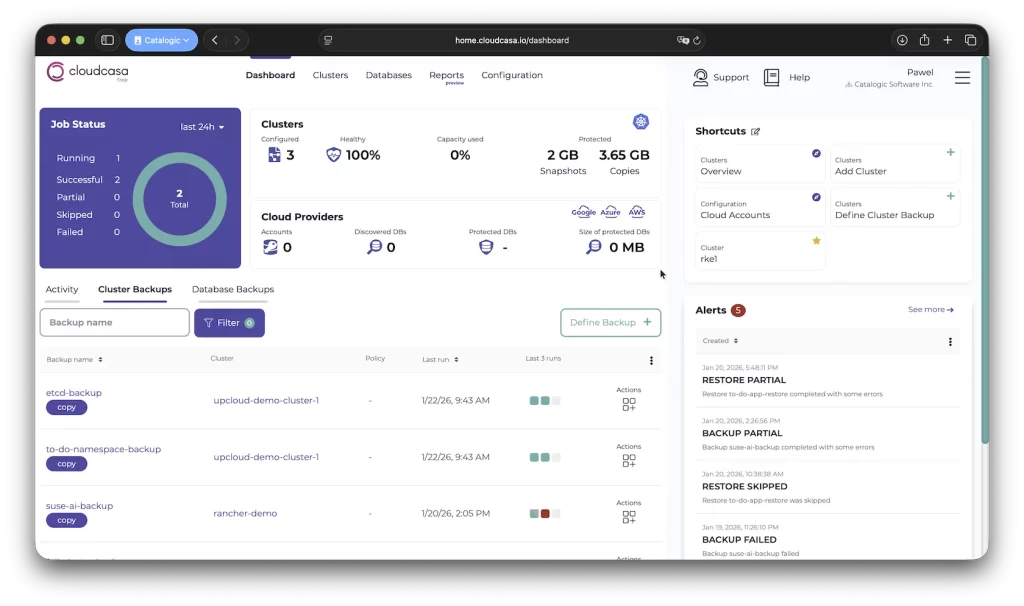Open the Catalogic dropdown in the address bar
The height and width of the screenshot is (606, 1024).
(x=162, y=40)
